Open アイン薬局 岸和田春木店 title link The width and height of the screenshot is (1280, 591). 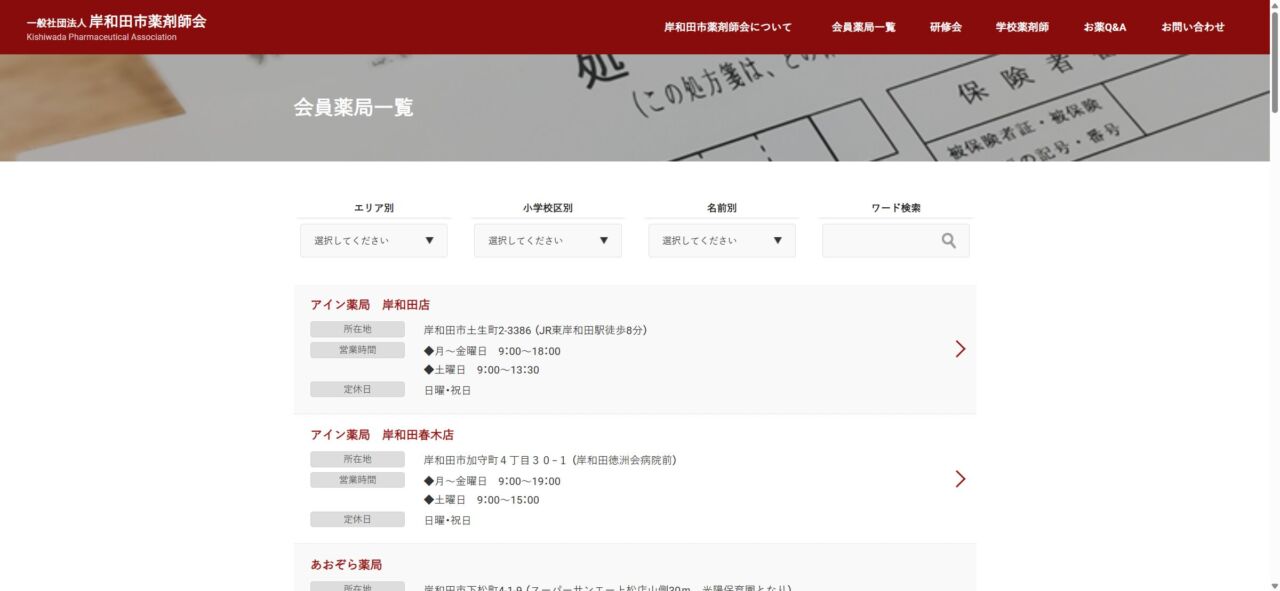point(382,435)
